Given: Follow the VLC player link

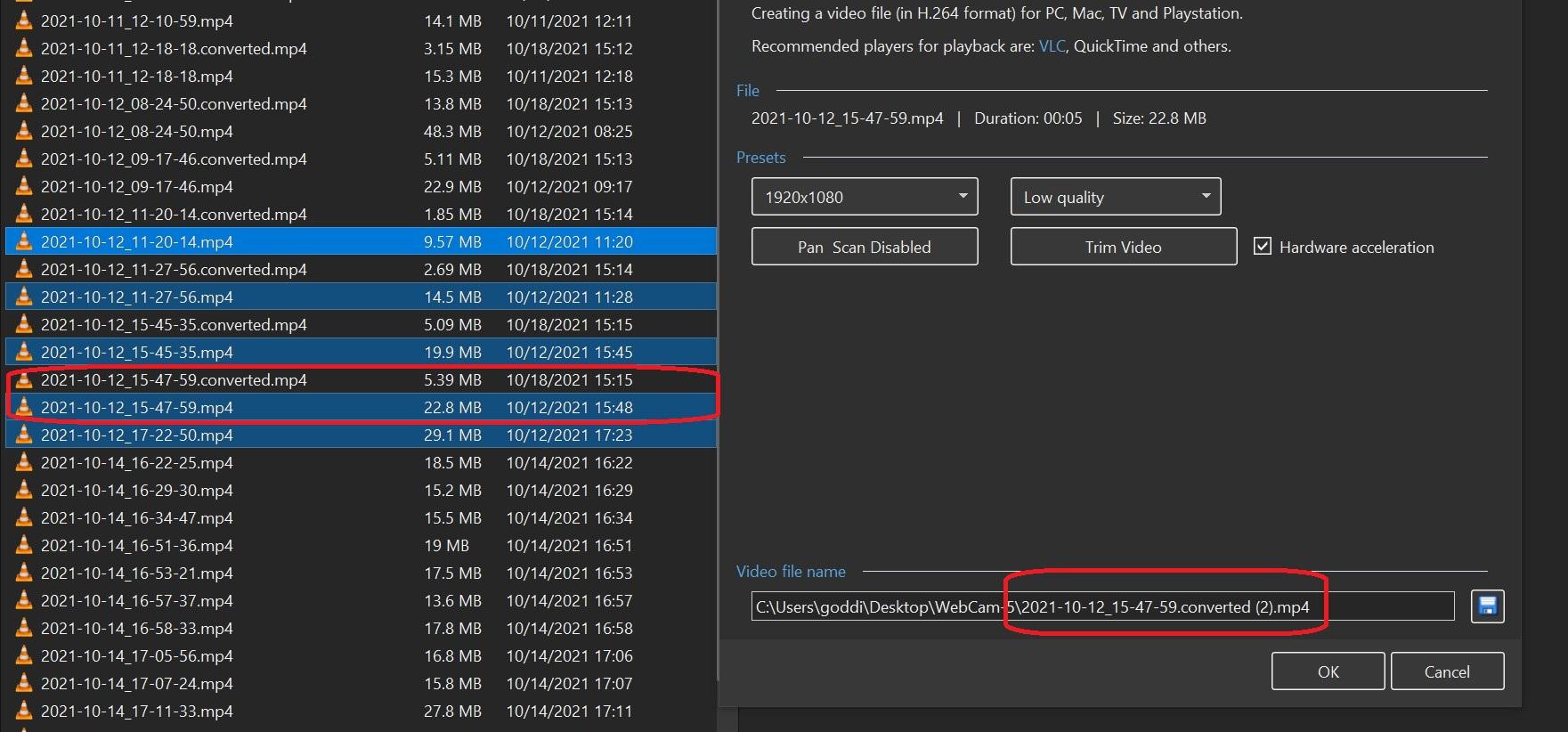Looking at the screenshot, I should tap(1052, 46).
